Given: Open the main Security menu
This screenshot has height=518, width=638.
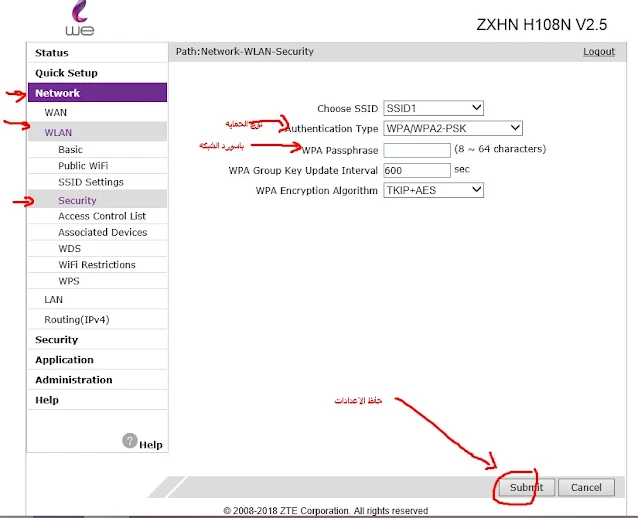Looking at the screenshot, I should pyautogui.click(x=98, y=339).
